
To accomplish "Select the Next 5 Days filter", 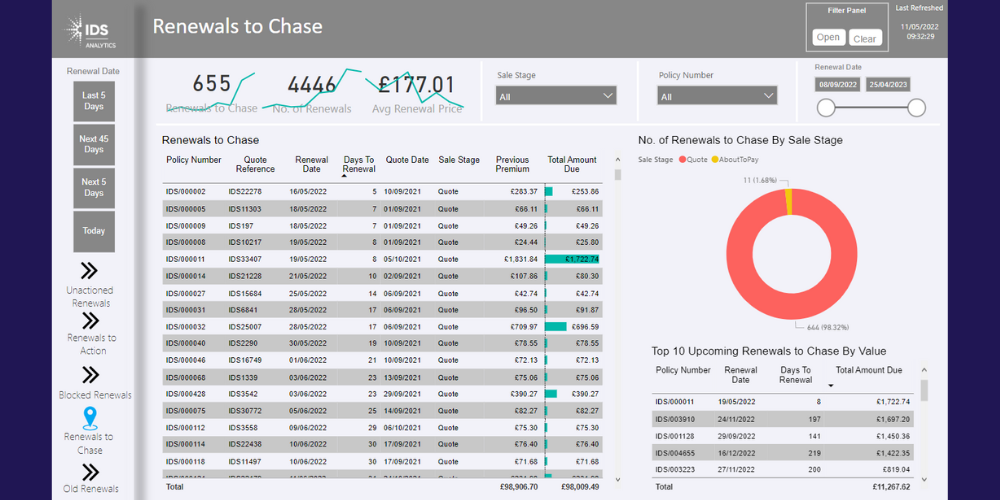I will pyautogui.click(x=94, y=187).
